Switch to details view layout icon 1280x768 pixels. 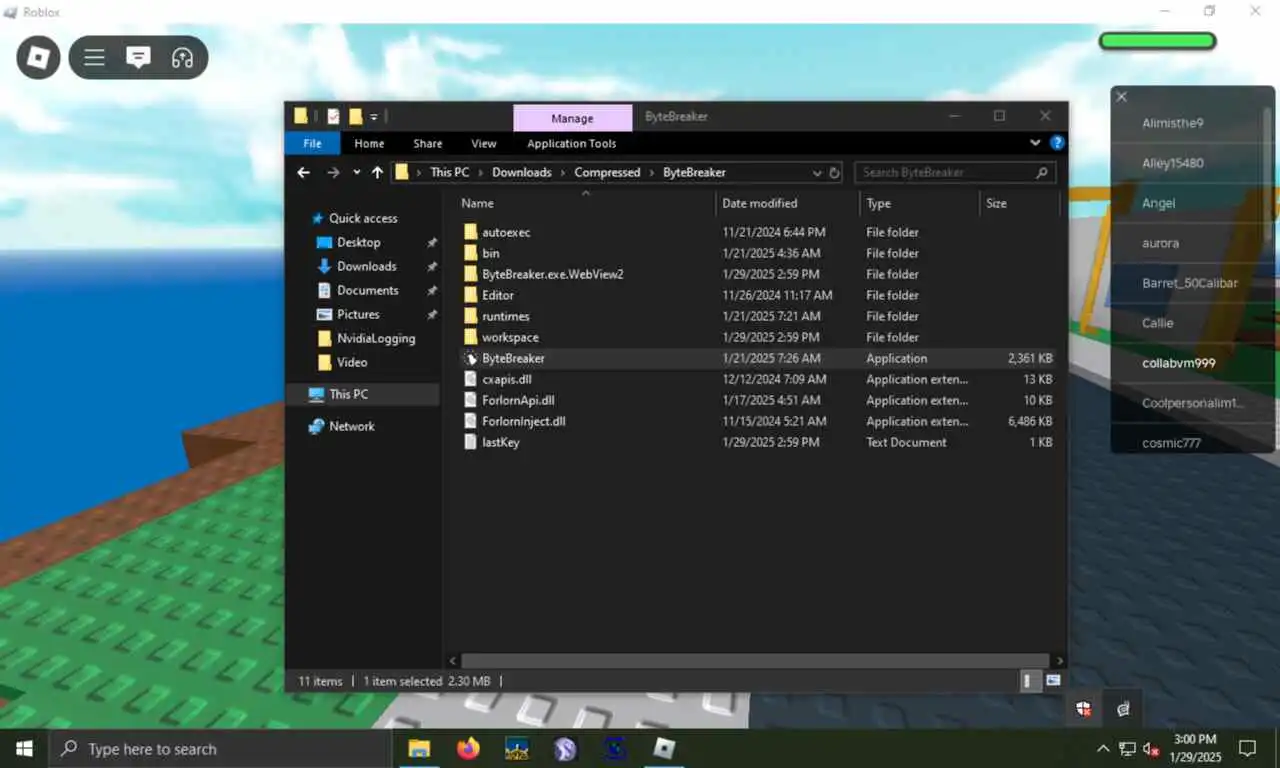[1028, 681]
